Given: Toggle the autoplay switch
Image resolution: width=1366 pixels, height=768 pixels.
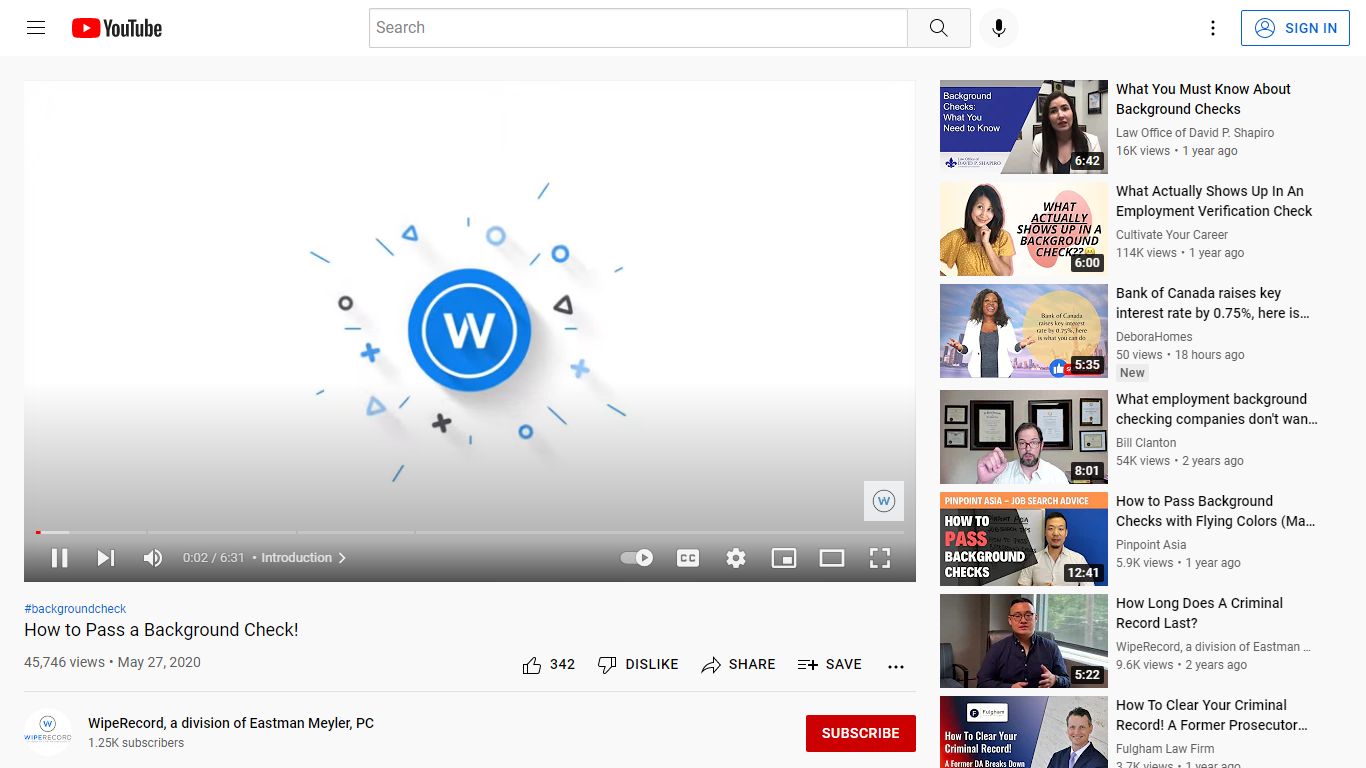Looking at the screenshot, I should click(x=637, y=558).
